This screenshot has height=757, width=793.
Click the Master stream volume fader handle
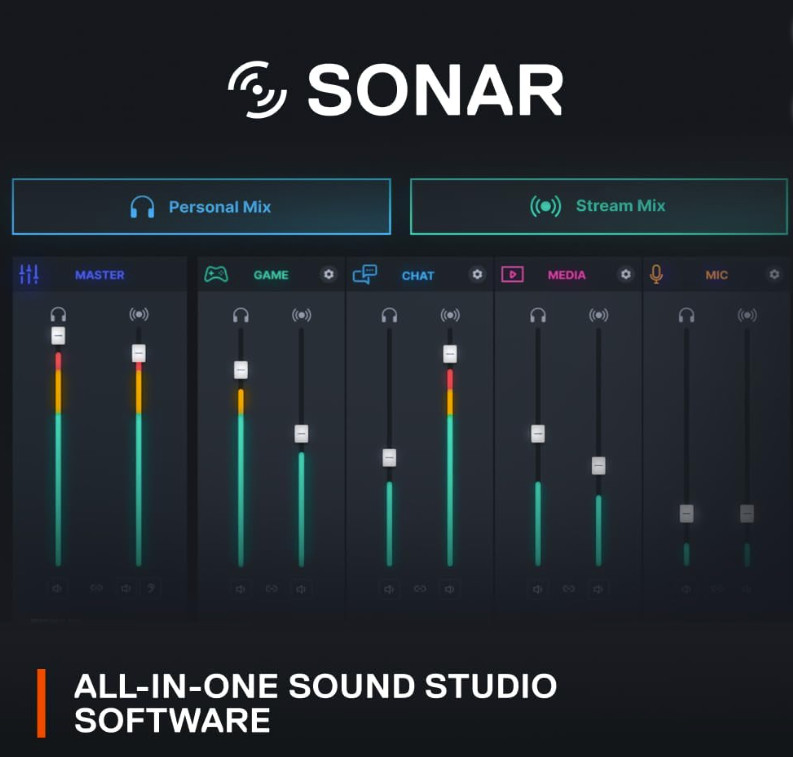point(139,353)
